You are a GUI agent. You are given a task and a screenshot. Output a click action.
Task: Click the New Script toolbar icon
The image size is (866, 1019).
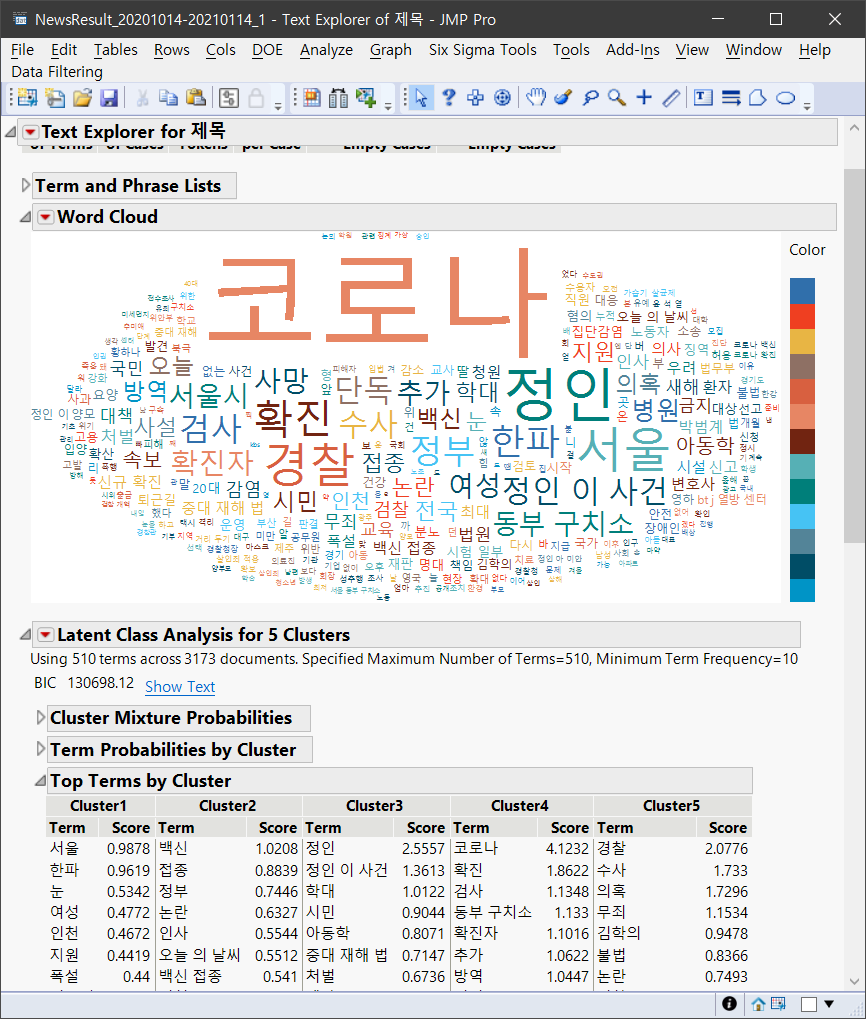coord(55,98)
